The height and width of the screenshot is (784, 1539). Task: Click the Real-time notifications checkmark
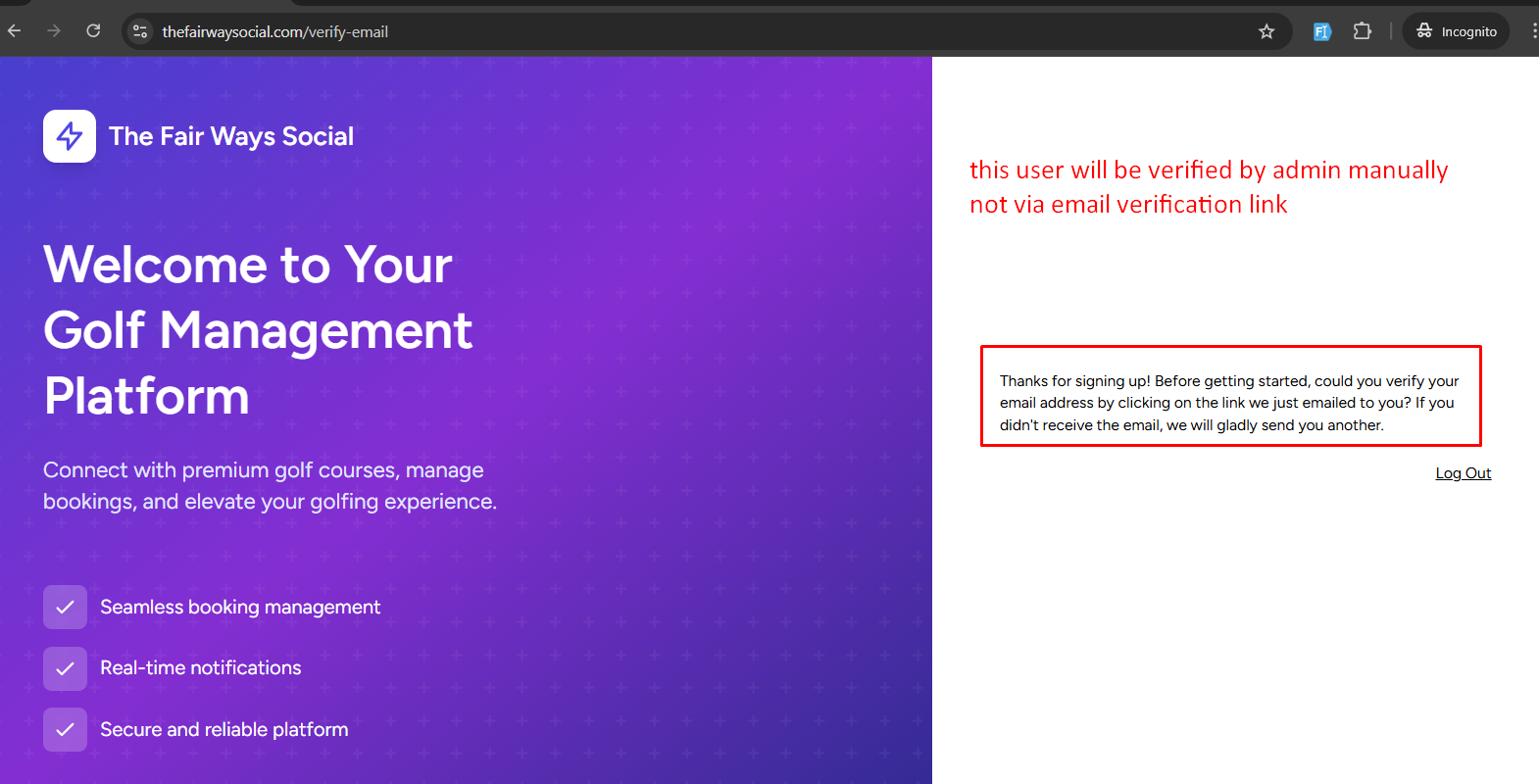pyautogui.click(x=65, y=668)
